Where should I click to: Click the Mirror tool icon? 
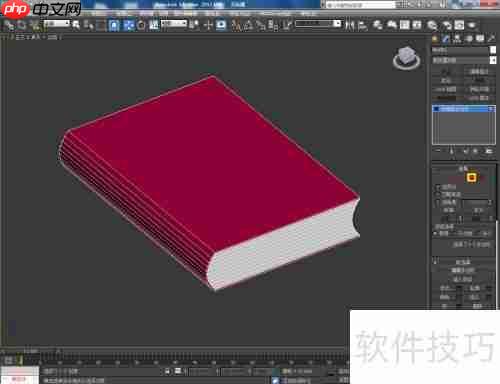click(349, 25)
